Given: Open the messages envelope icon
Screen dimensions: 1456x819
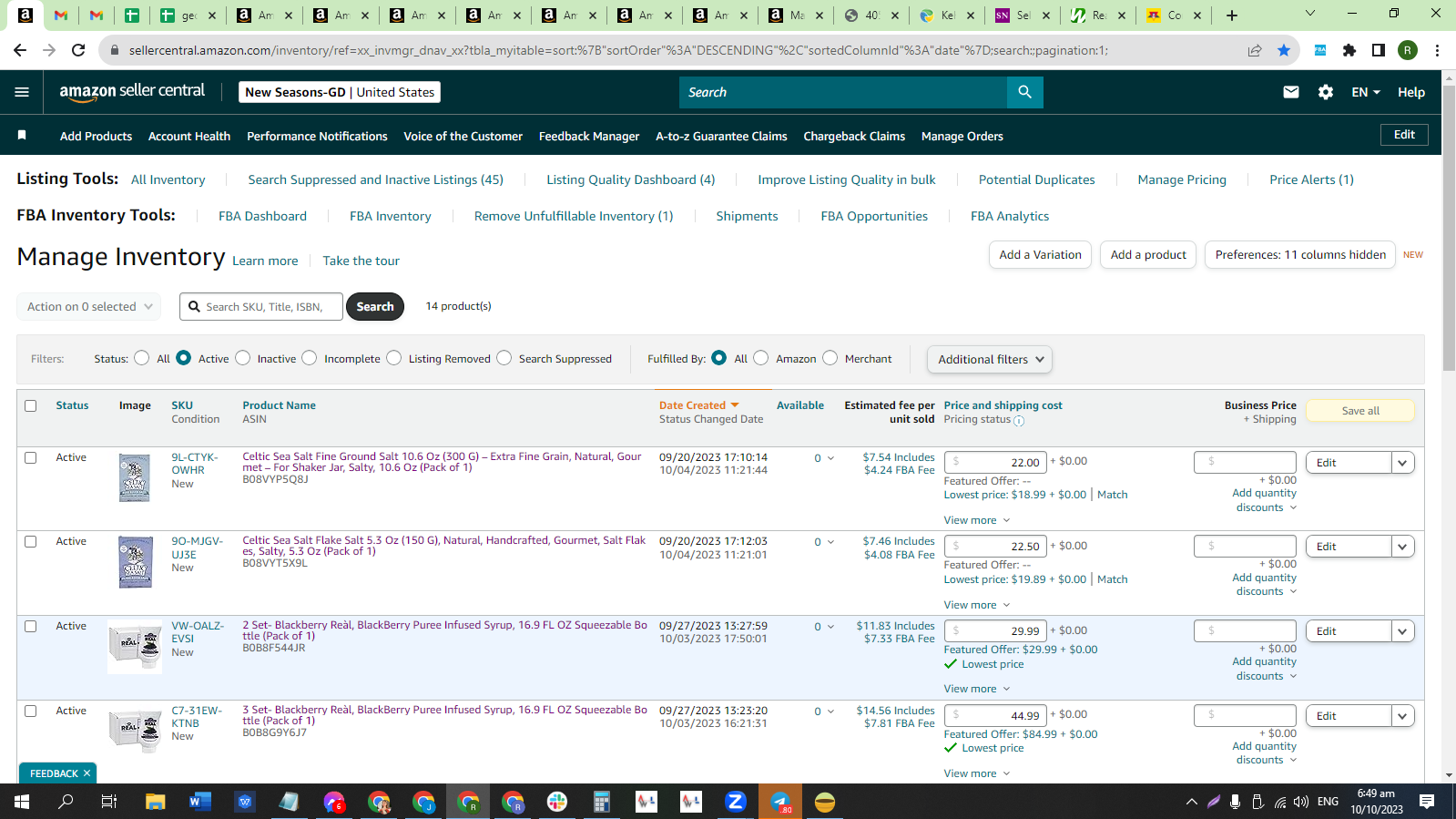Looking at the screenshot, I should point(1290,92).
